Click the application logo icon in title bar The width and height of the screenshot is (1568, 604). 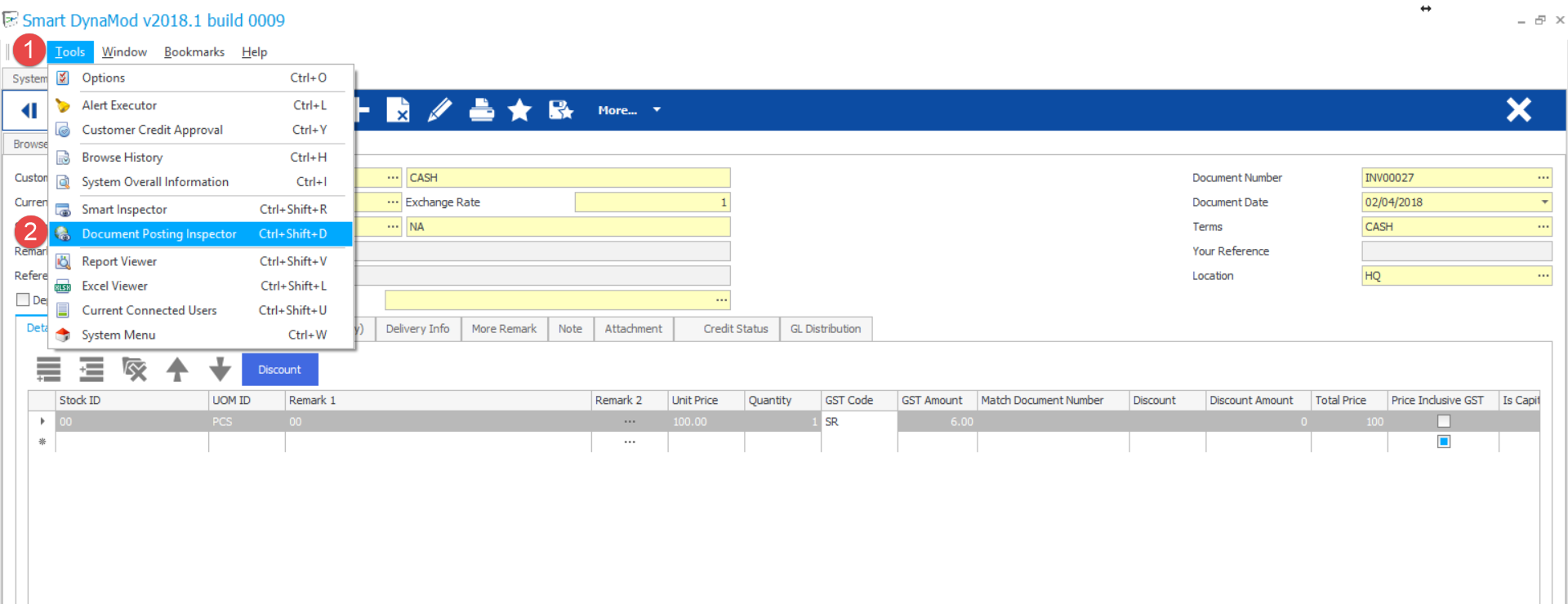[11, 20]
